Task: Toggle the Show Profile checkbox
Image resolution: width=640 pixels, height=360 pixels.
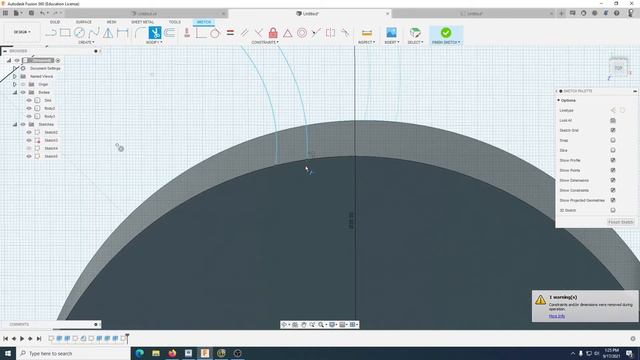Action: tap(613, 160)
